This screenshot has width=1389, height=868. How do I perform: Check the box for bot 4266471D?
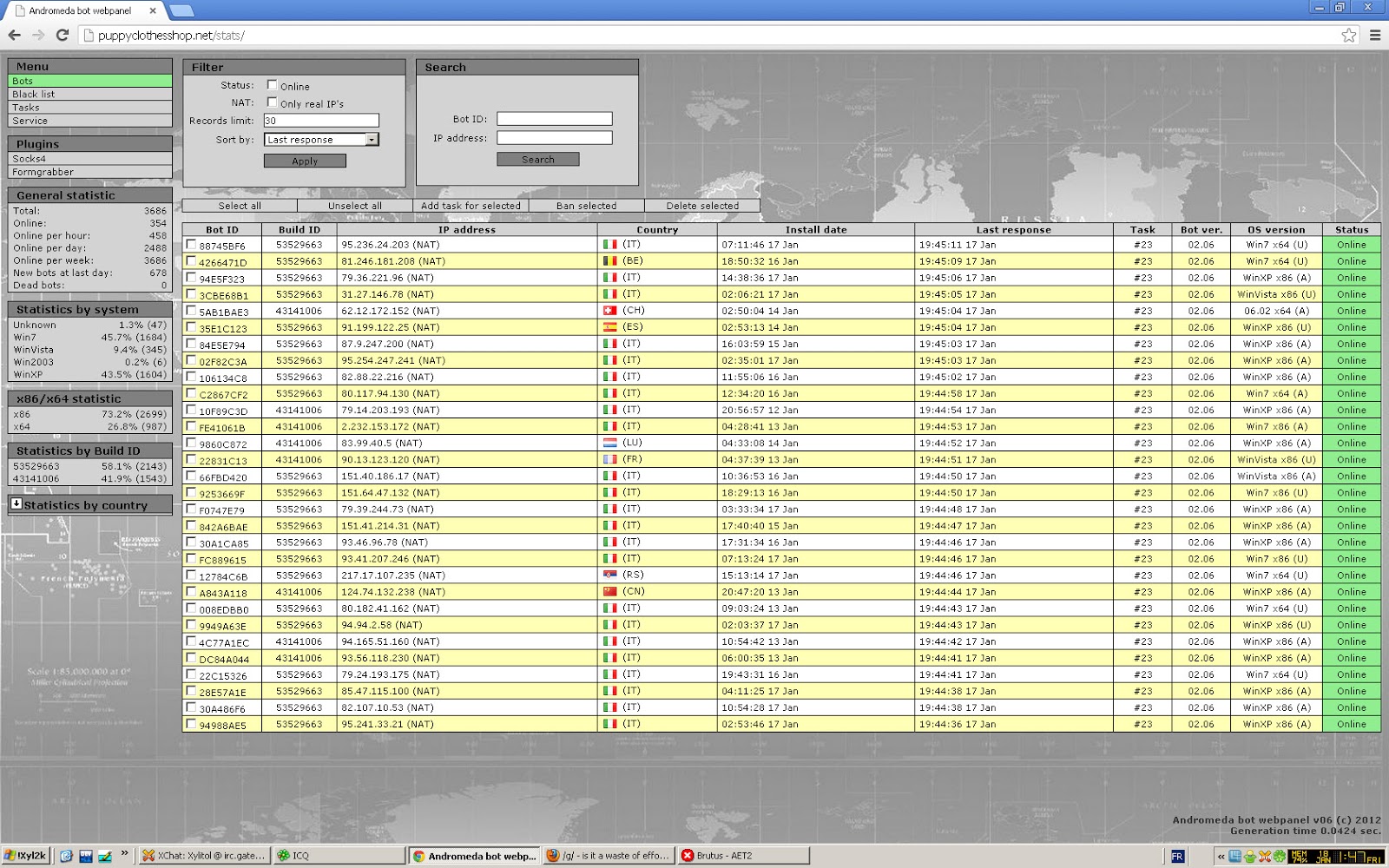coord(191,261)
